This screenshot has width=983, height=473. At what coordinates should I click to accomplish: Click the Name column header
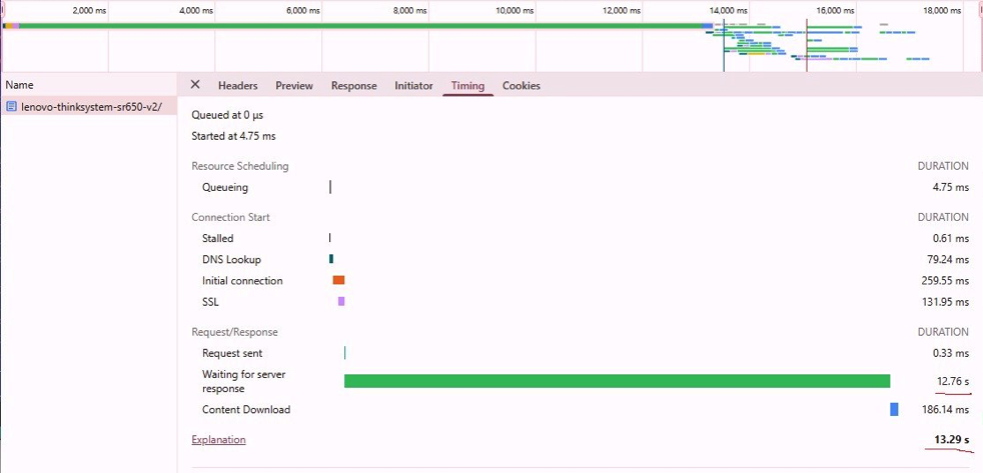point(20,86)
